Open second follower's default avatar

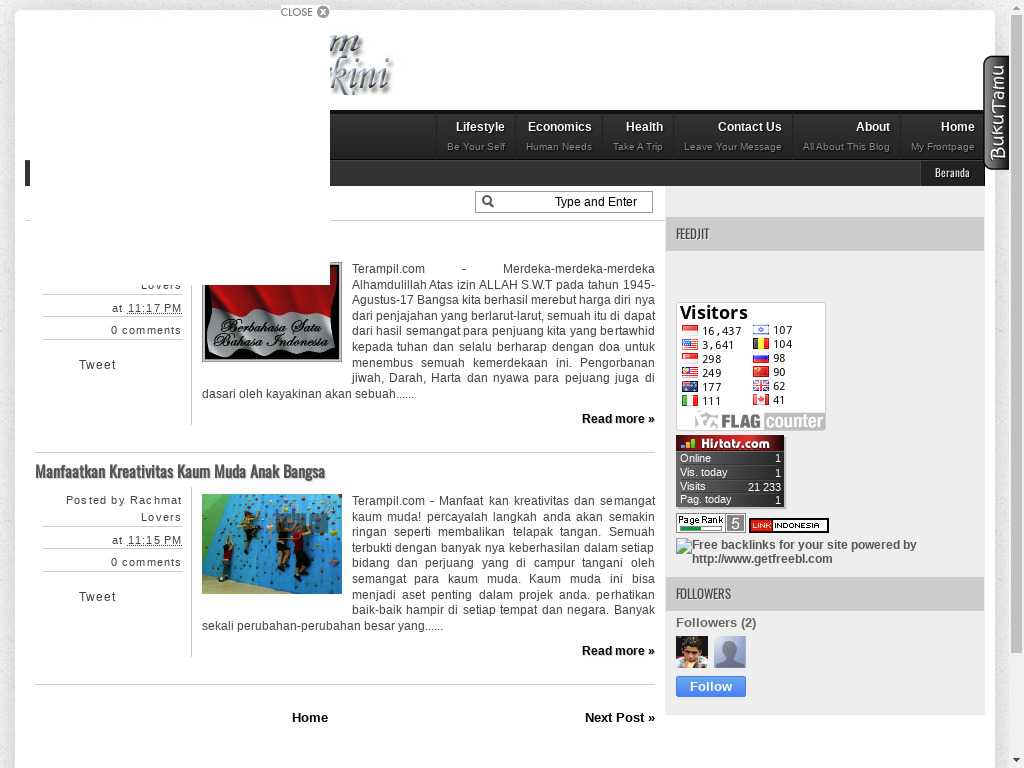pyautogui.click(x=730, y=652)
